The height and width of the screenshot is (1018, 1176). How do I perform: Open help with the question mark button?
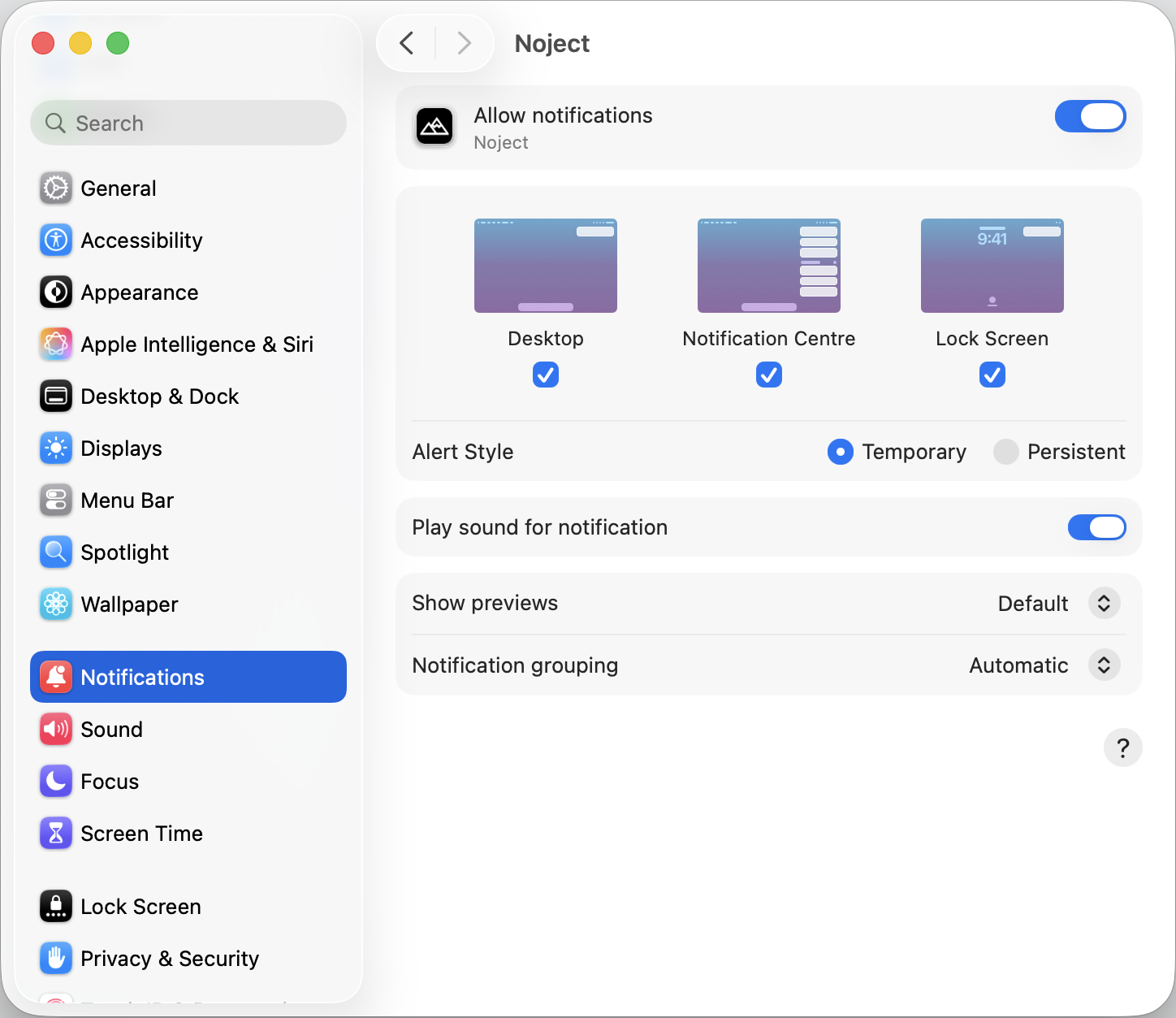(x=1123, y=747)
